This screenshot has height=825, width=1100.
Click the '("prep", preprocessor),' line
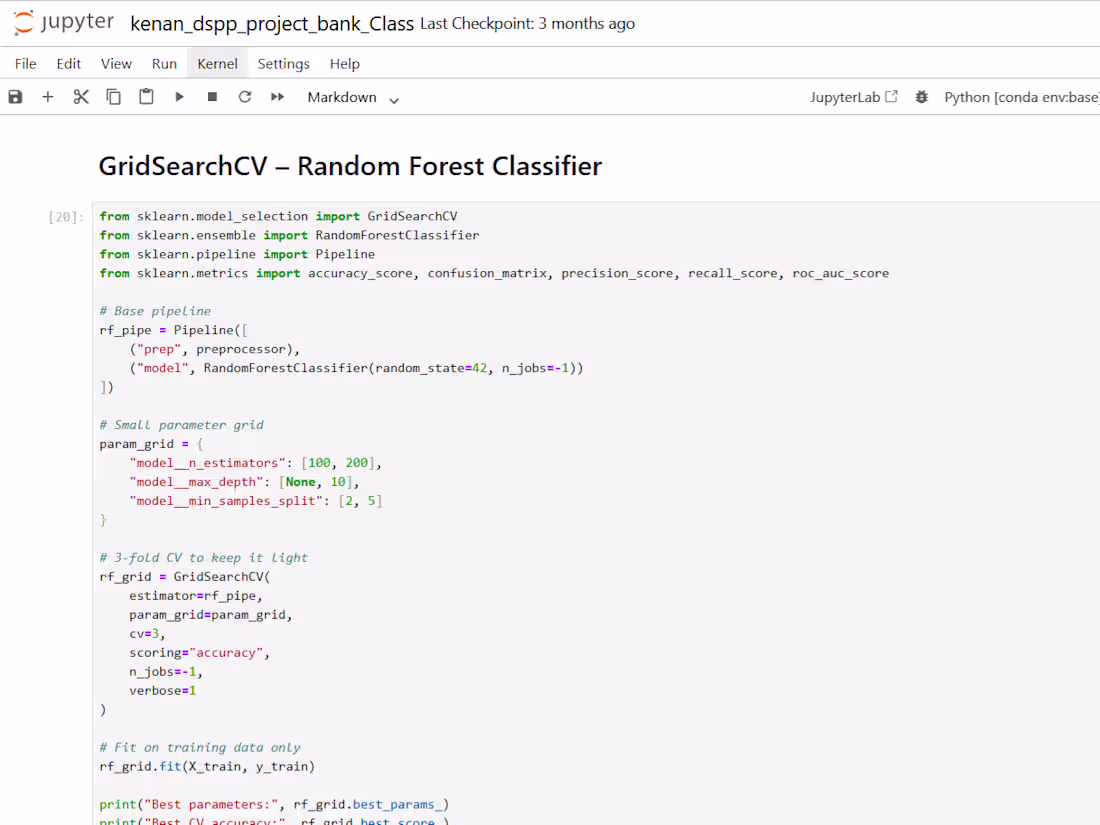215,349
